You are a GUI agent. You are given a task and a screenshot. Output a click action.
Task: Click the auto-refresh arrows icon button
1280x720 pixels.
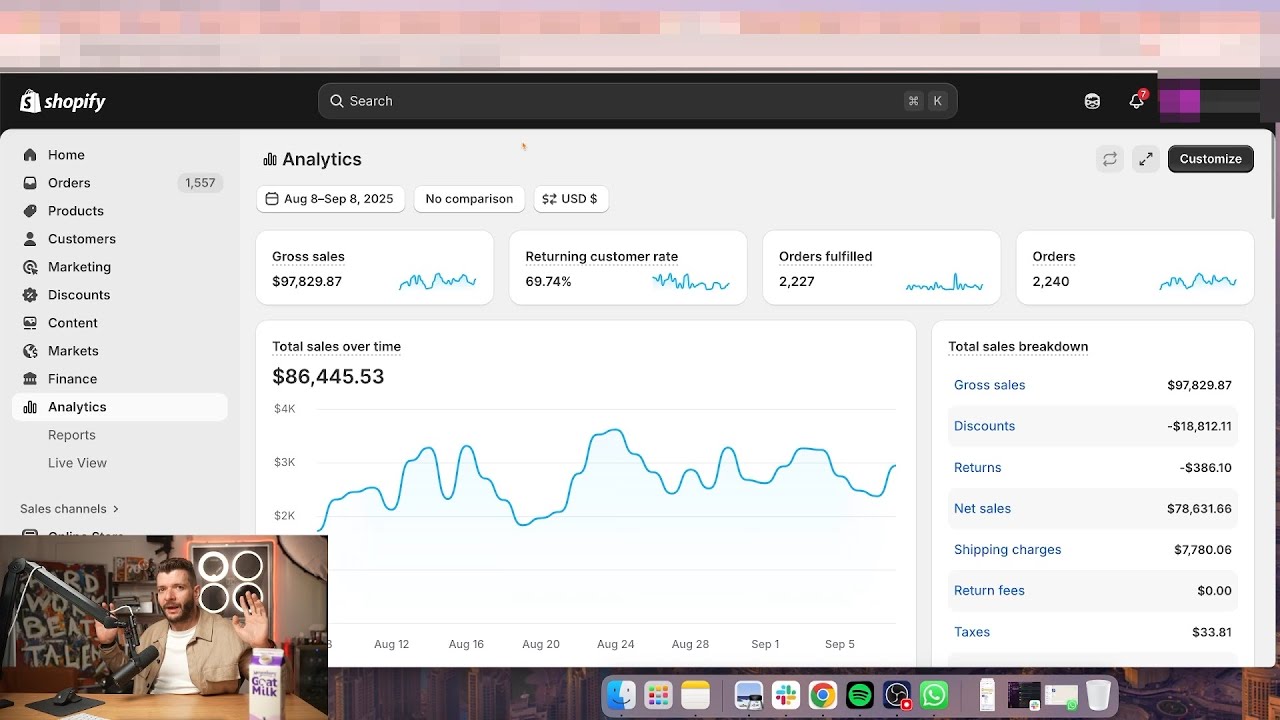pyautogui.click(x=1110, y=159)
